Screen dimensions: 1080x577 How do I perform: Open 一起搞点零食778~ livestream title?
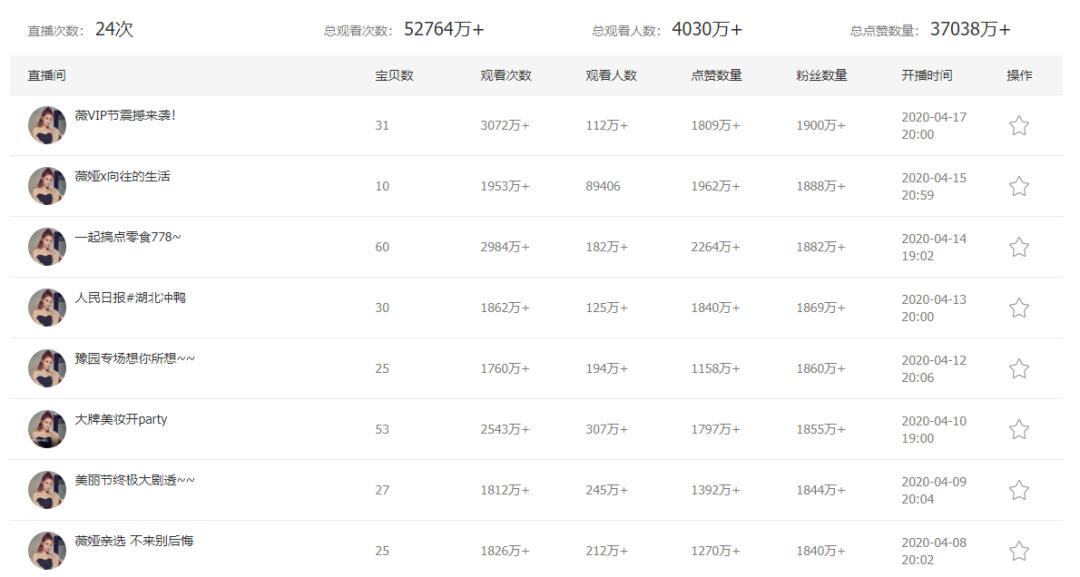pos(128,237)
